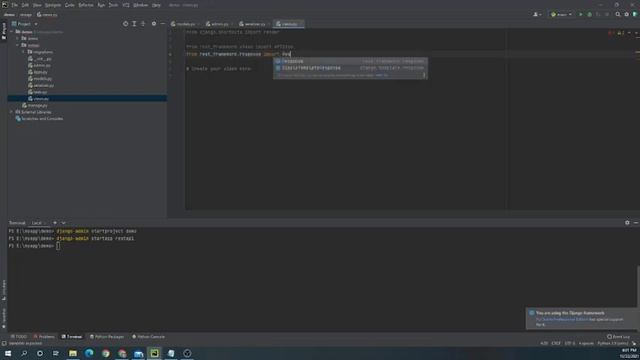640x360 pixels.
Task: Click Expand All in Project panel
Action: tap(134, 24)
